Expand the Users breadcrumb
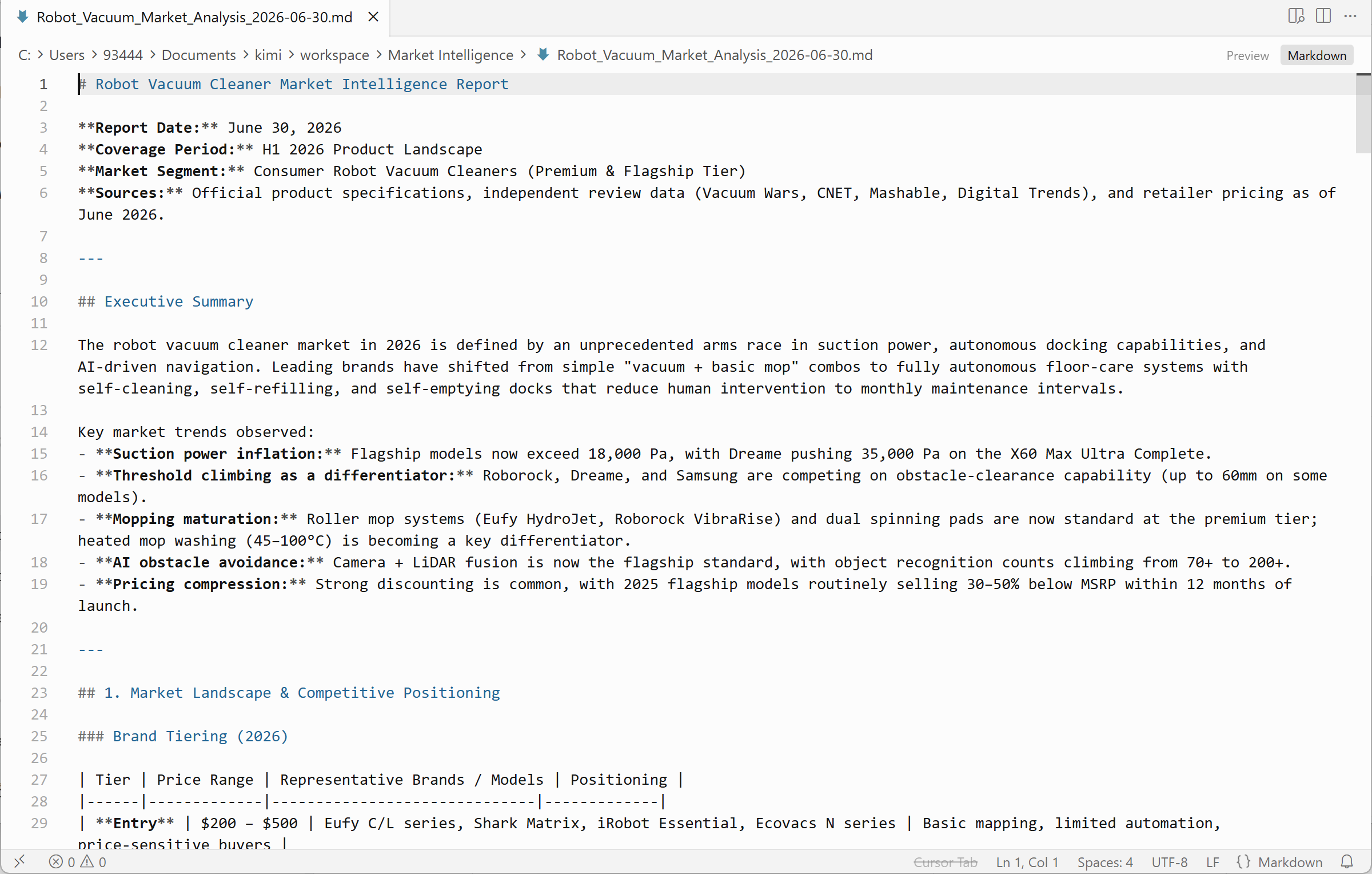 (67, 55)
